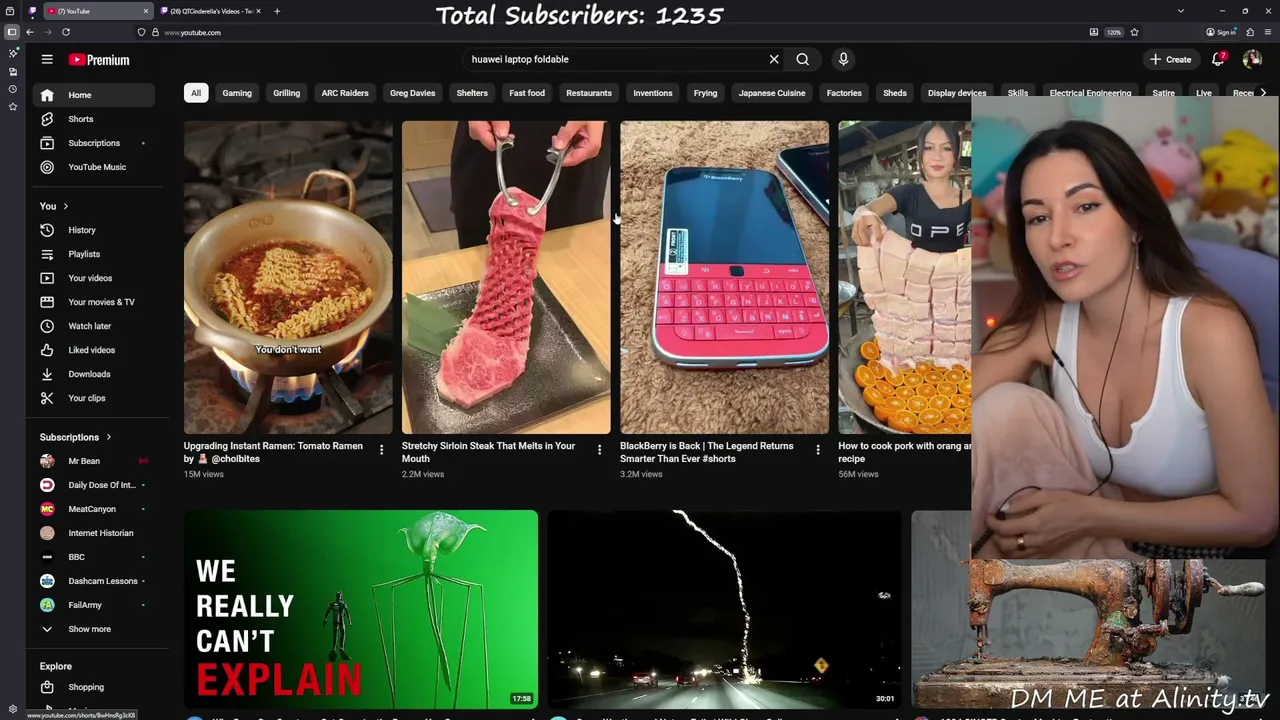Viewport: 1280px width, 720px height.
Task: Open the star bookmarks icon in Firefox sidebar
Action: point(12,106)
